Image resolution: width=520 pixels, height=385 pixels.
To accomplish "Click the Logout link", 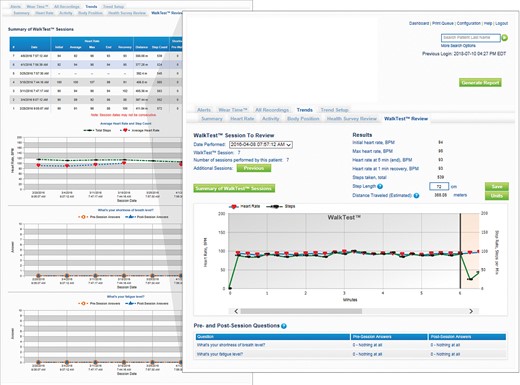I will [x=501, y=23].
